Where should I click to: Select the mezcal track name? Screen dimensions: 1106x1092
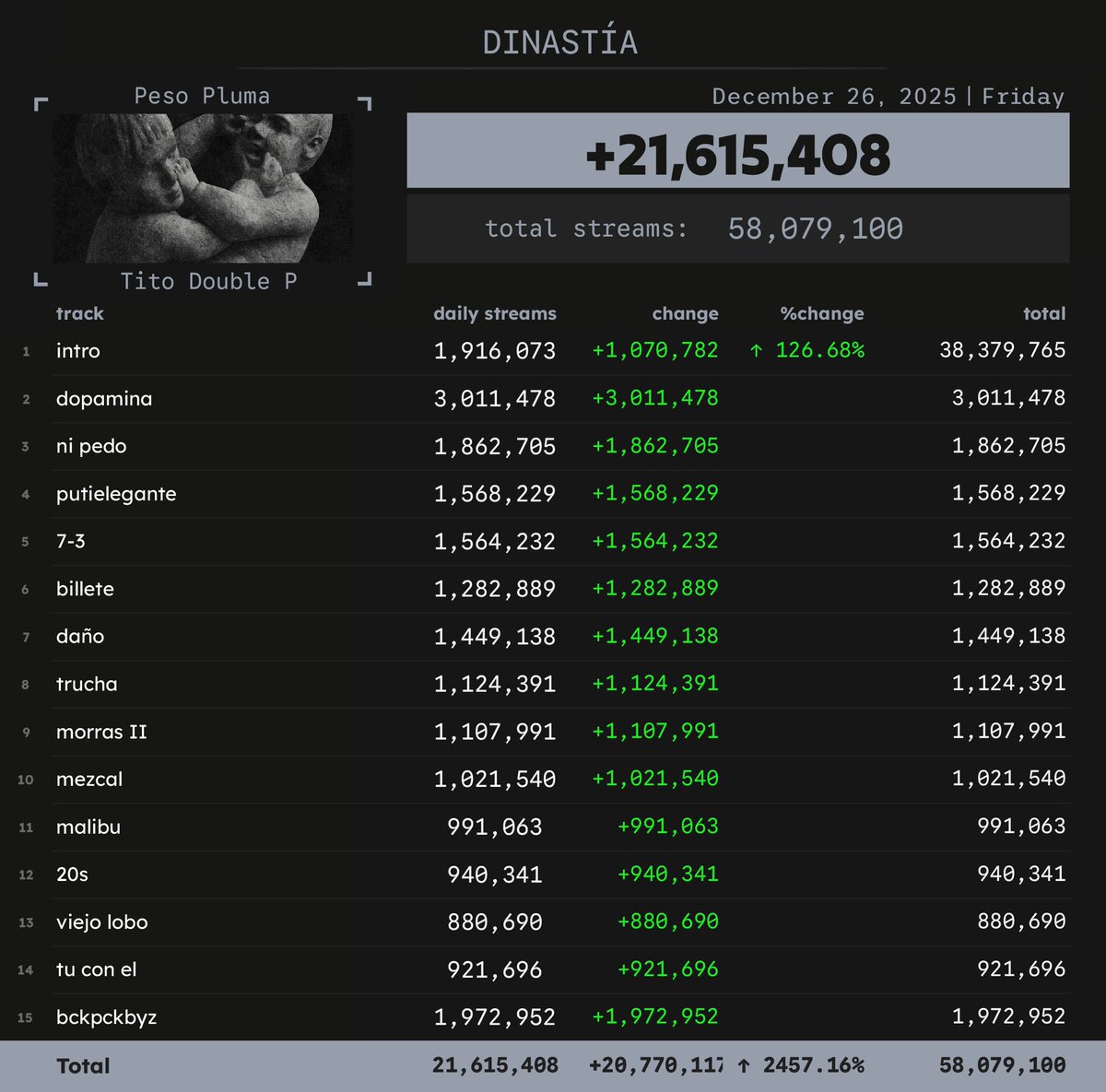coord(89,780)
